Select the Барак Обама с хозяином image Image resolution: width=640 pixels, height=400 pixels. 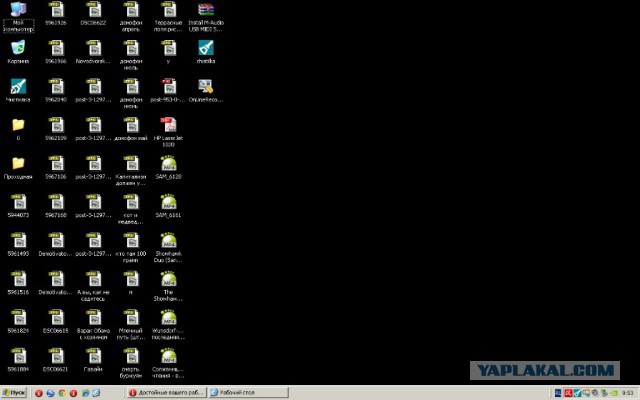click(x=93, y=324)
